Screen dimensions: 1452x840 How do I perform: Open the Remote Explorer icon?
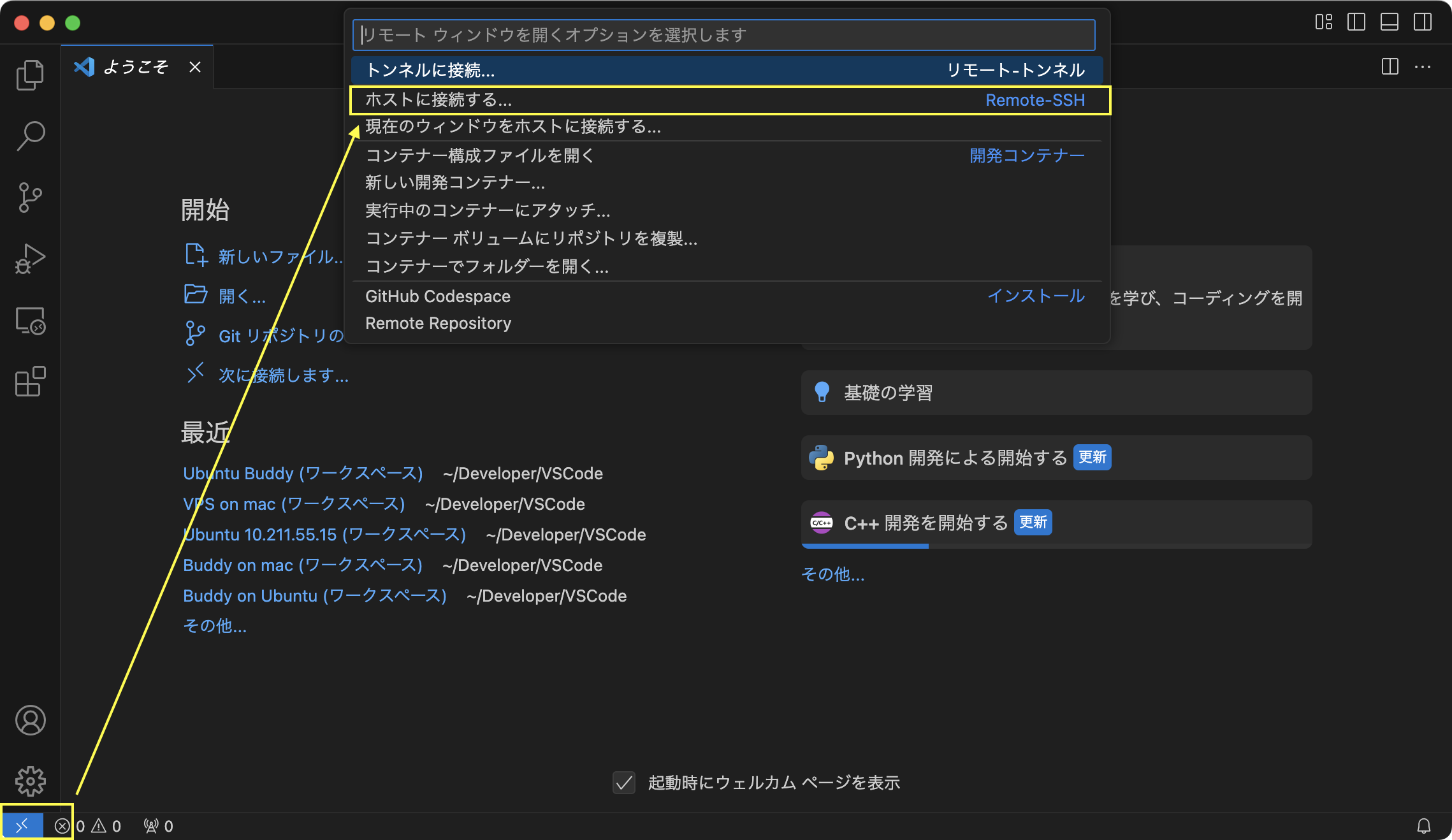29,321
